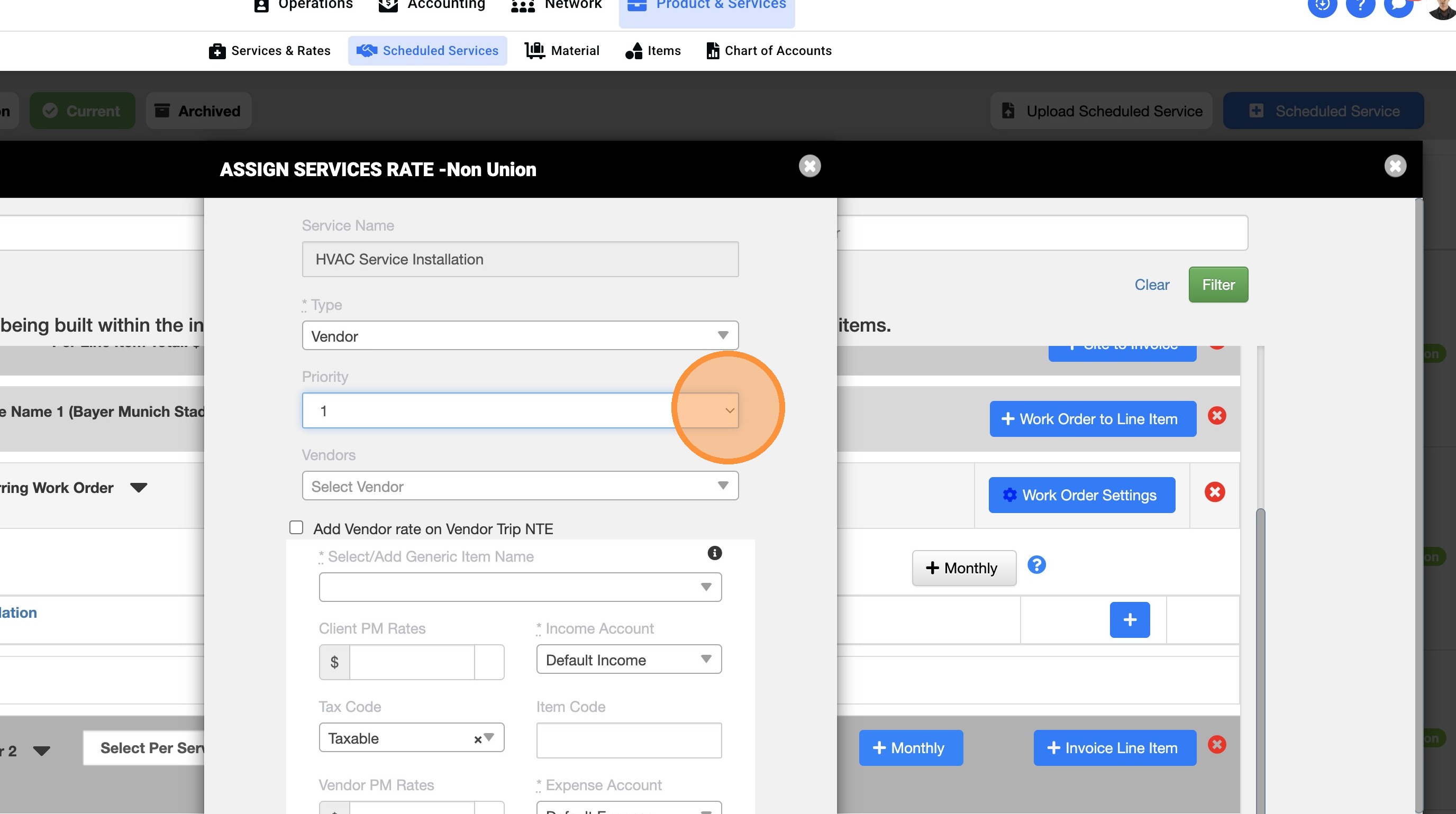The height and width of the screenshot is (814, 1456).
Task: Click the Clear link
Action: coord(1151,285)
